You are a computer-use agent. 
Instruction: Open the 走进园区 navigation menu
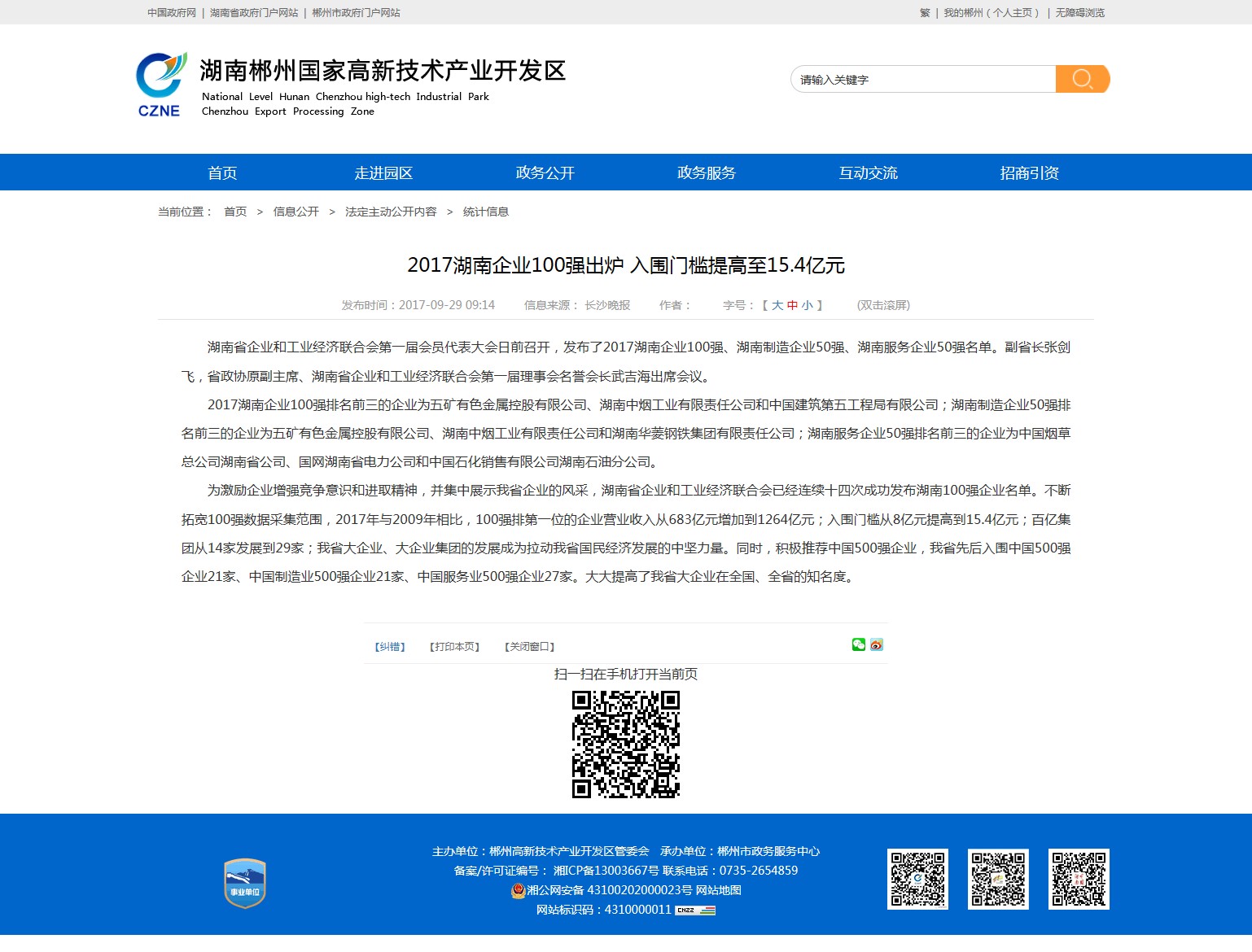[383, 172]
